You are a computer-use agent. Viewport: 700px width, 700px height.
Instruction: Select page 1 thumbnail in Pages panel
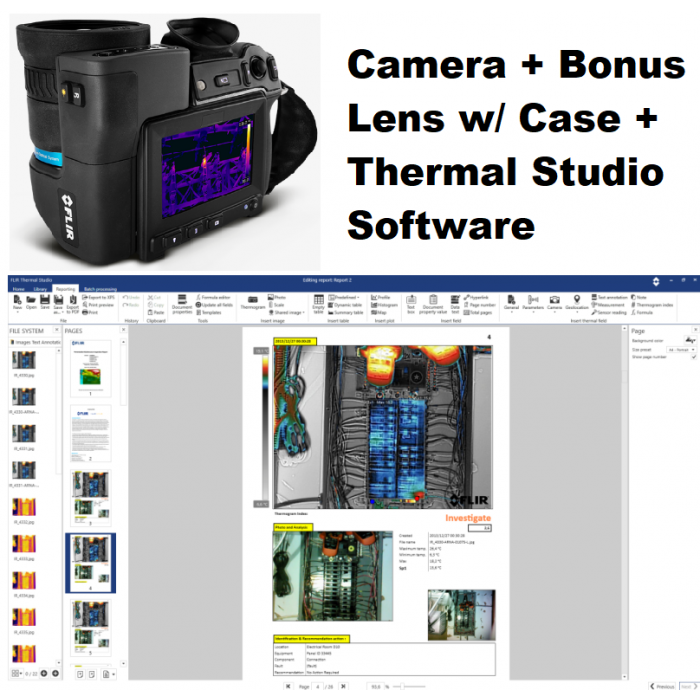91,368
